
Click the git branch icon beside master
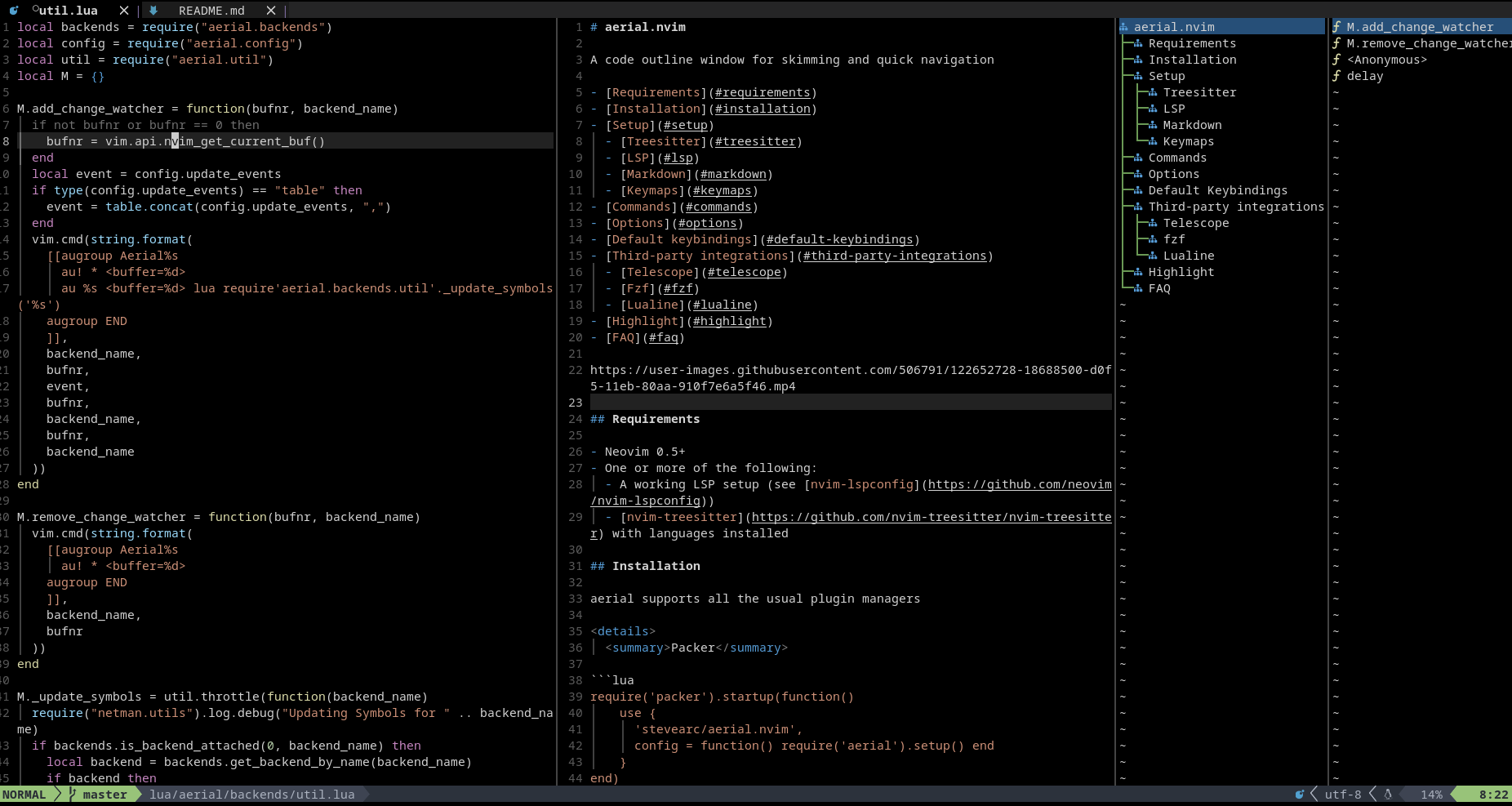coord(71,794)
